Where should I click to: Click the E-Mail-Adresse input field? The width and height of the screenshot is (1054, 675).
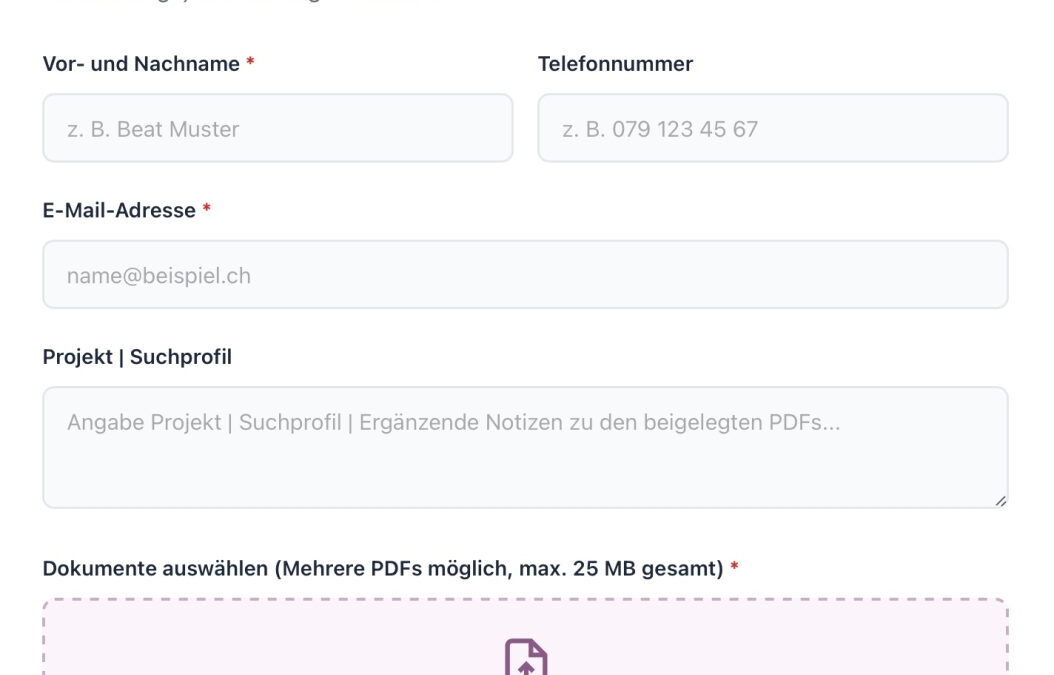[525, 274]
